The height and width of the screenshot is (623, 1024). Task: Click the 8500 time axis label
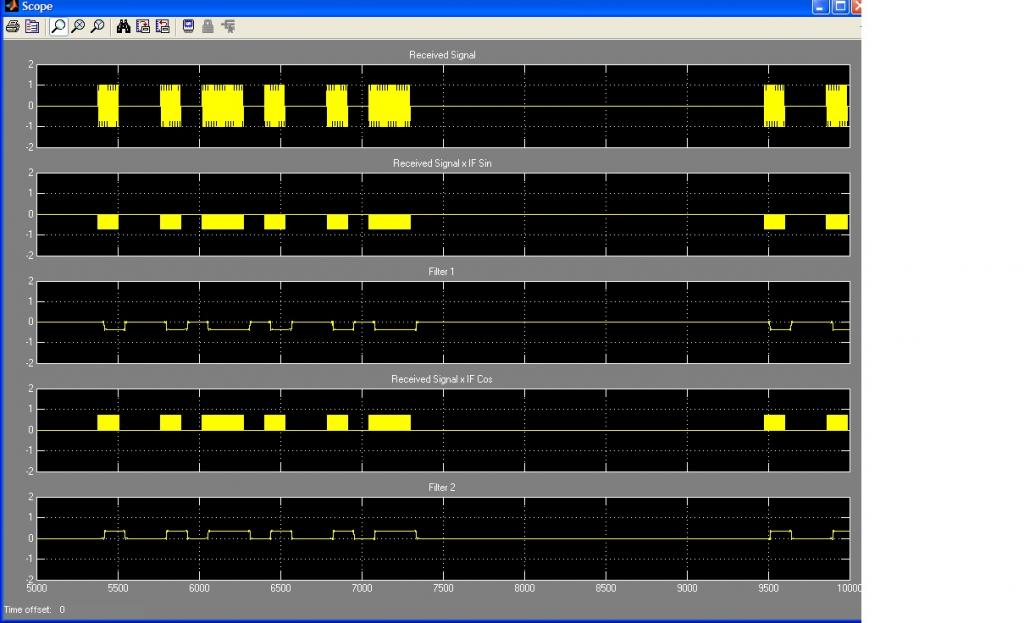(x=606, y=588)
